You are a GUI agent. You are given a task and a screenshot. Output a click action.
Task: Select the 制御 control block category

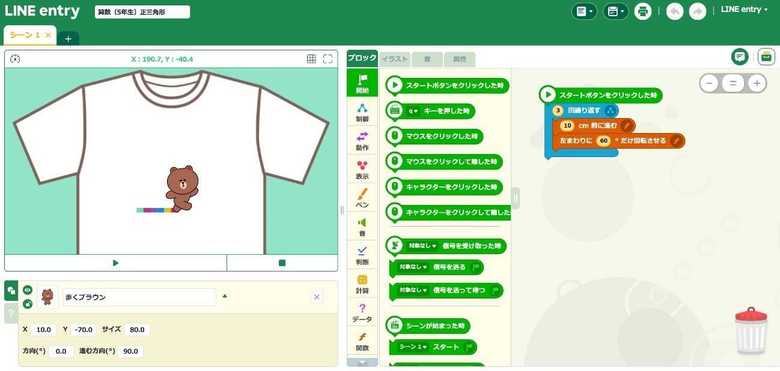point(362,112)
